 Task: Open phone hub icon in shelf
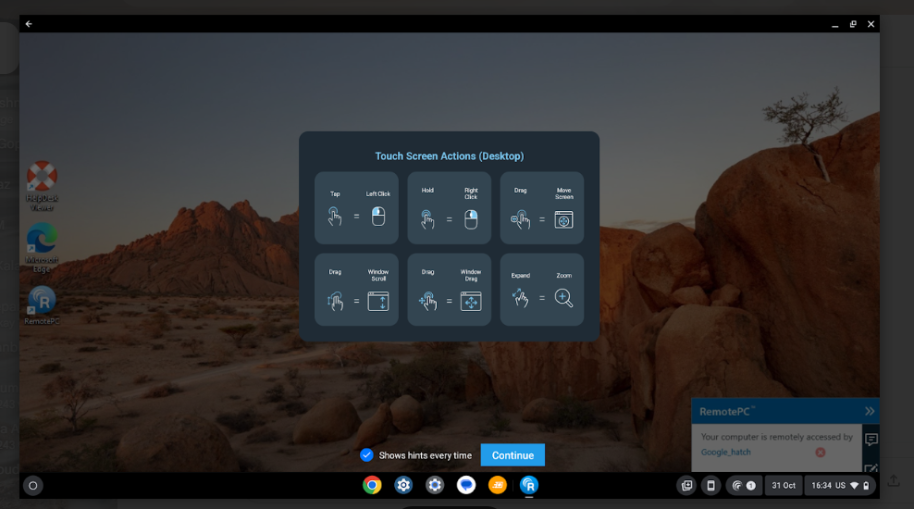pos(711,485)
